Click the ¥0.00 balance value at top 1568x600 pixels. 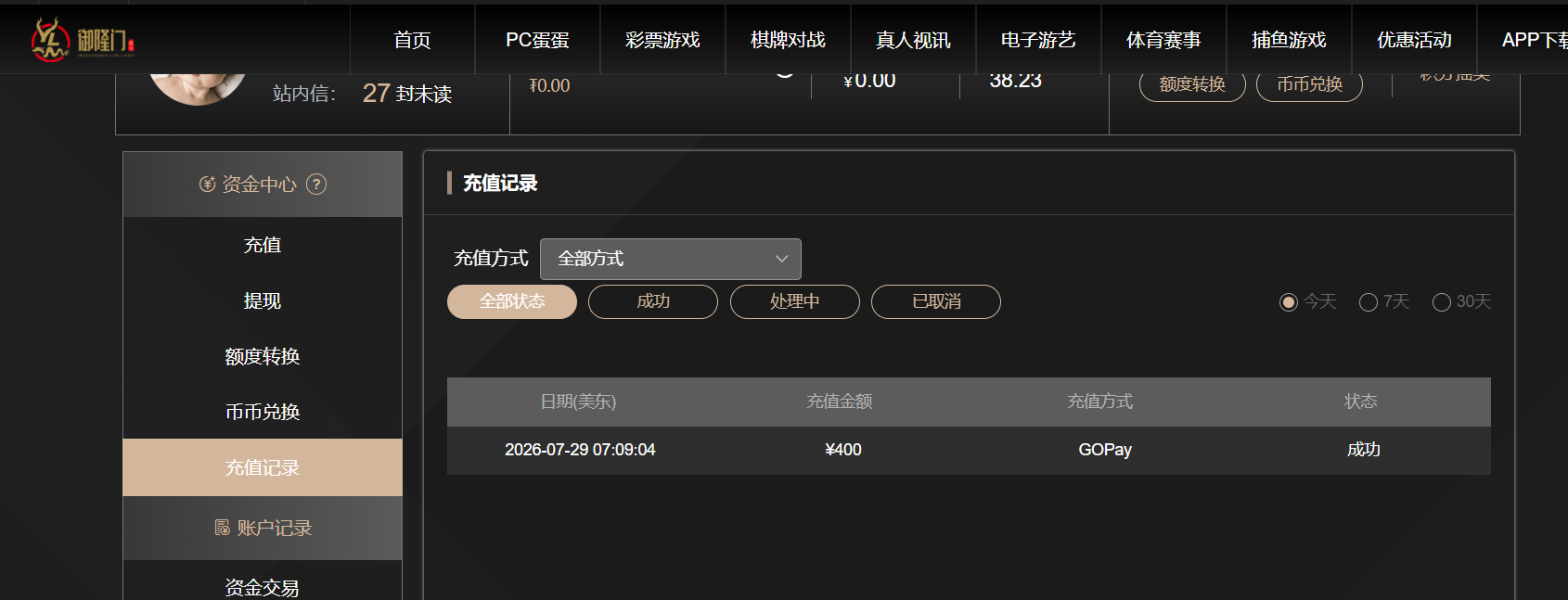click(869, 82)
